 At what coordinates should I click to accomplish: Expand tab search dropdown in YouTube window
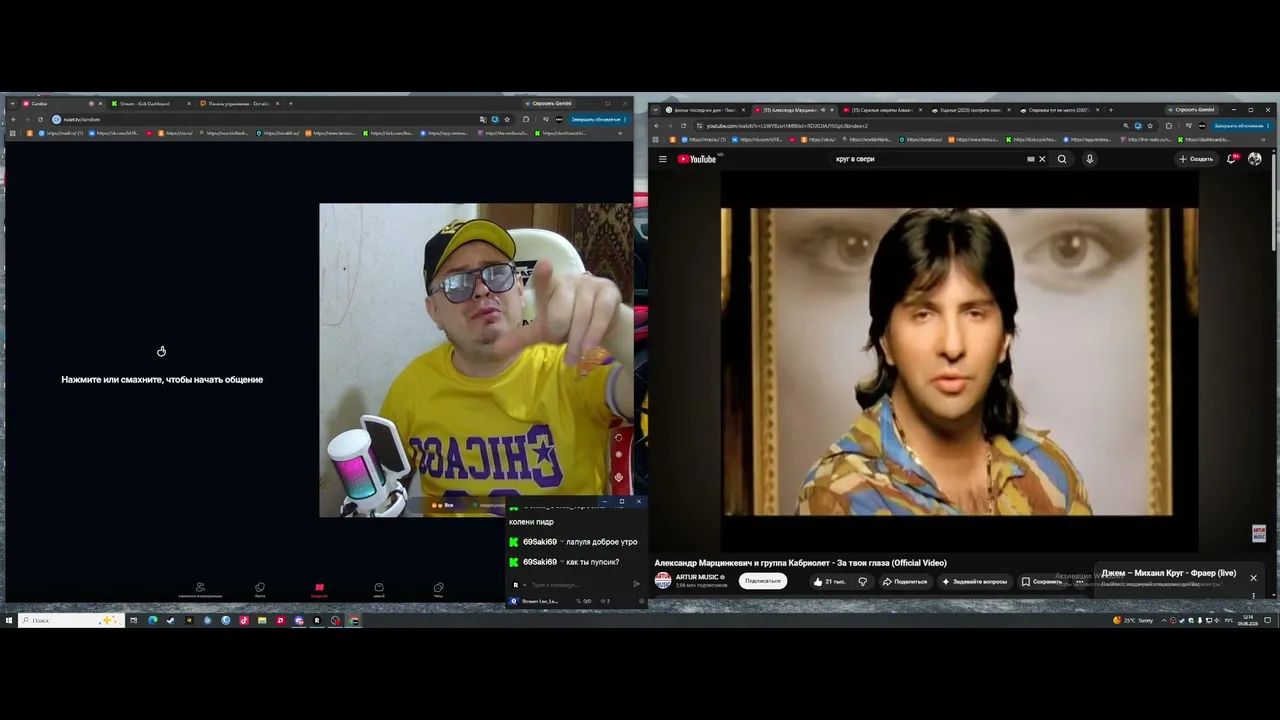click(x=657, y=110)
